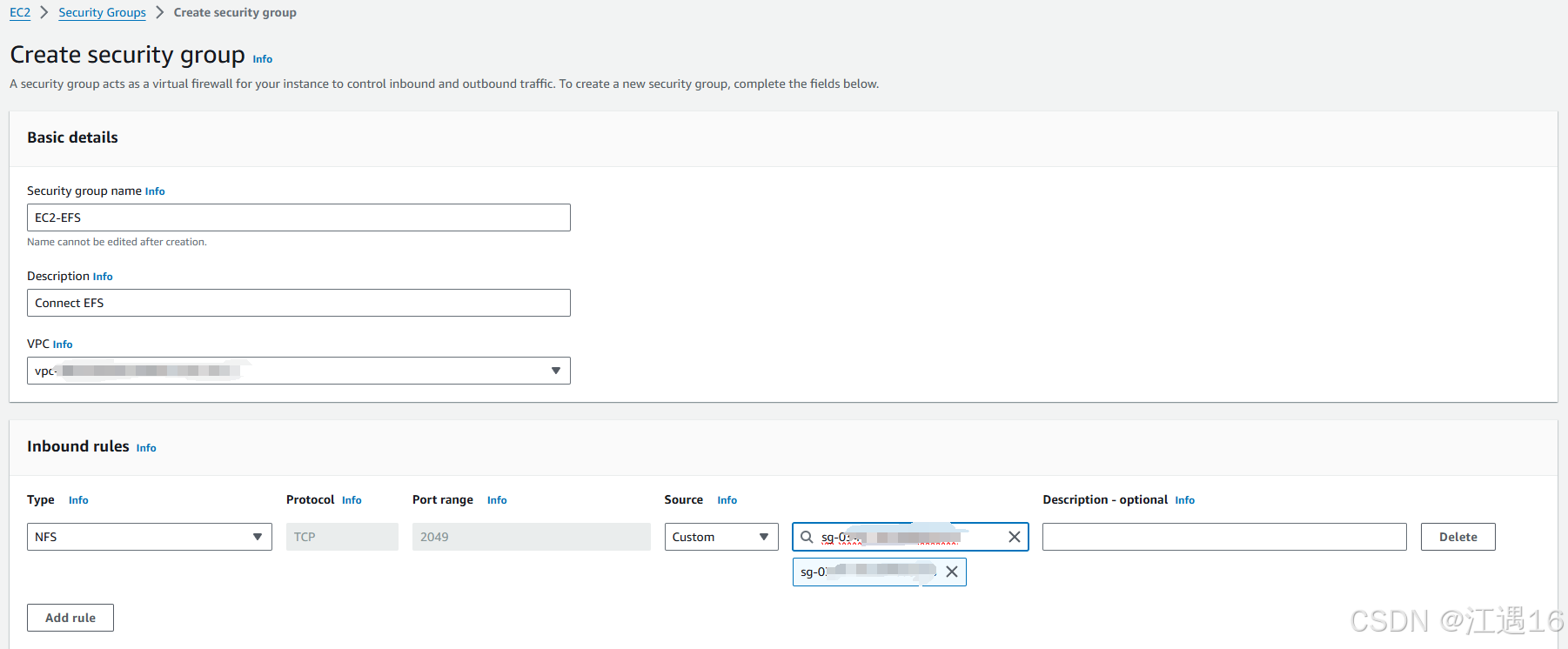Open Info link beside Inbound rules heading
The image size is (1568, 649).
(x=146, y=448)
